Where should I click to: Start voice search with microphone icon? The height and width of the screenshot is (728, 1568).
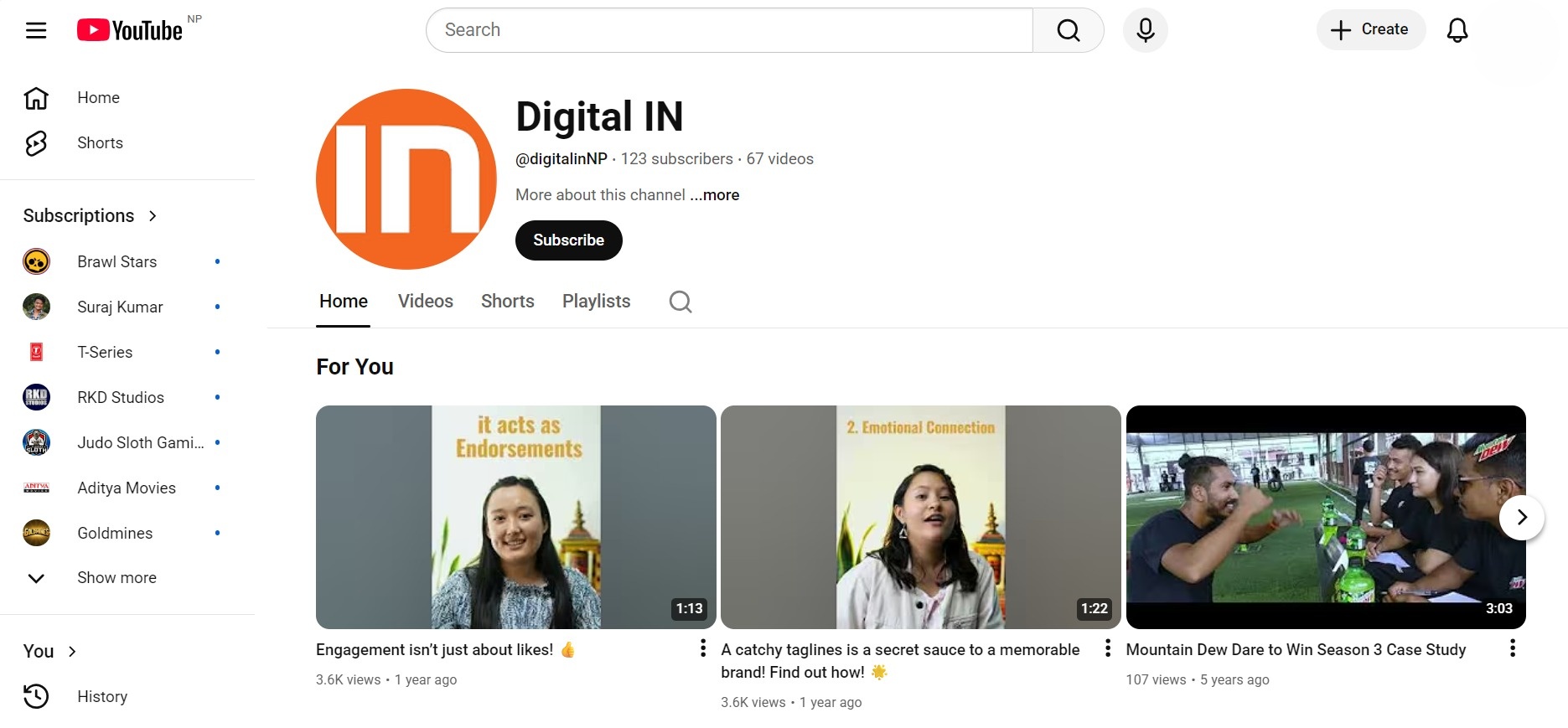click(x=1145, y=30)
